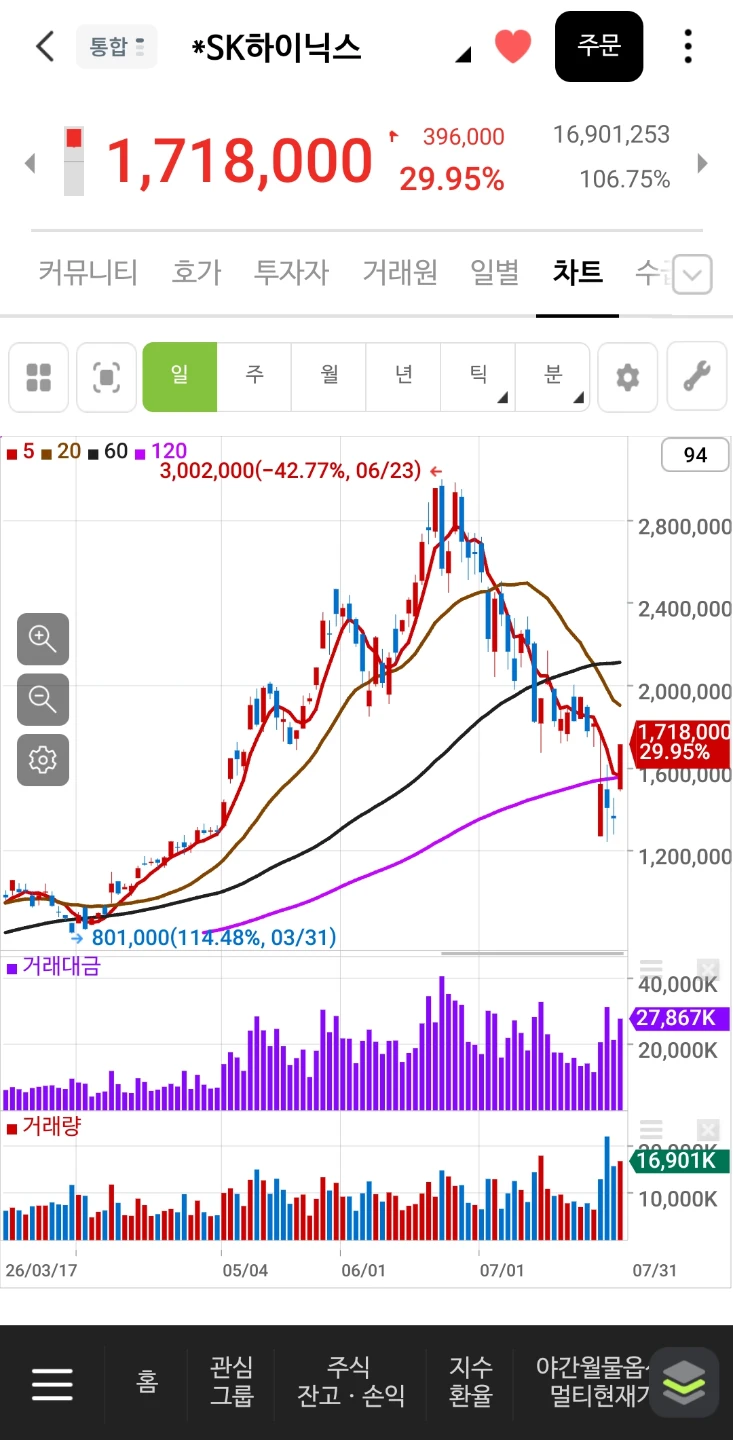Image resolution: width=733 pixels, height=1440 pixels.
Task: Tap the back arrow icon
Action: pyautogui.click(x=45, y=47)
